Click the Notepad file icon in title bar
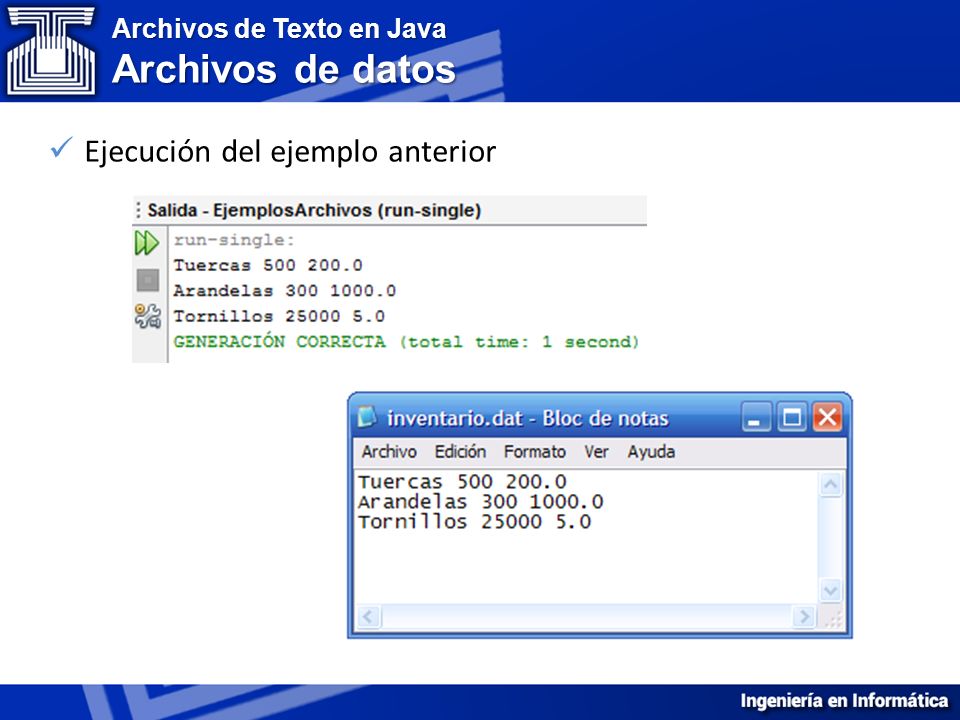 coord(367,418)
